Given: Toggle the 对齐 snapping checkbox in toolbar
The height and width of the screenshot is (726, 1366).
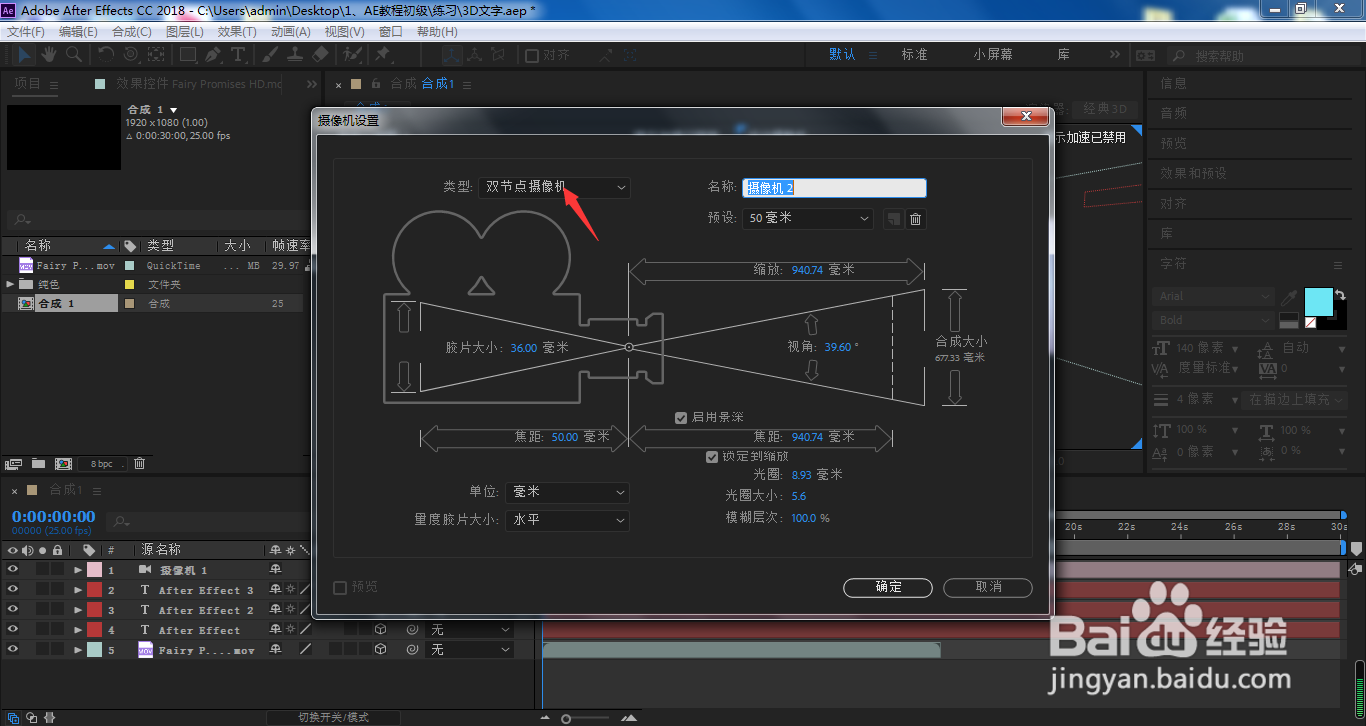Looking at the screenshot, I should tap(532, 56).
